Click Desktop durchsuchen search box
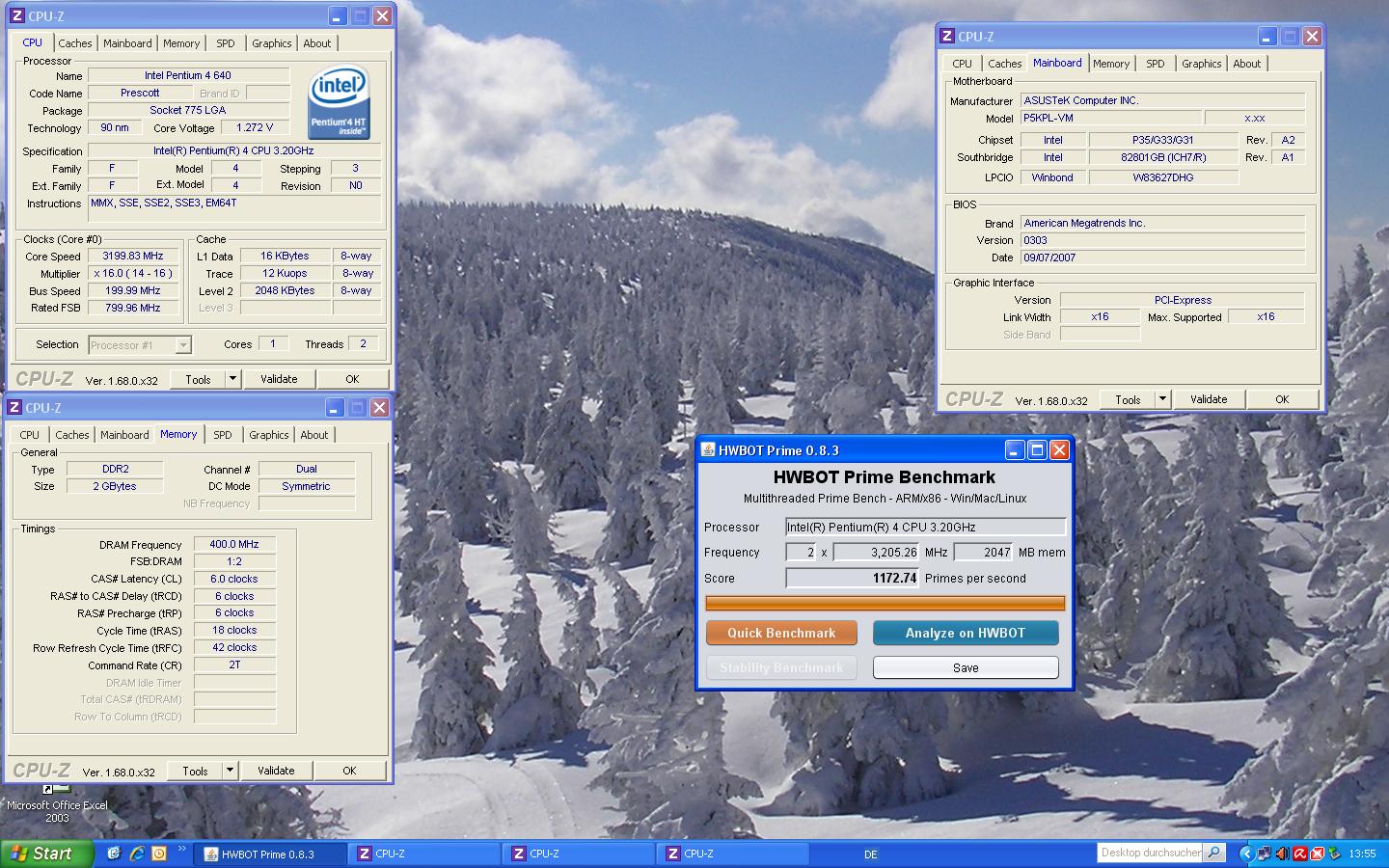 (1150, 853)
